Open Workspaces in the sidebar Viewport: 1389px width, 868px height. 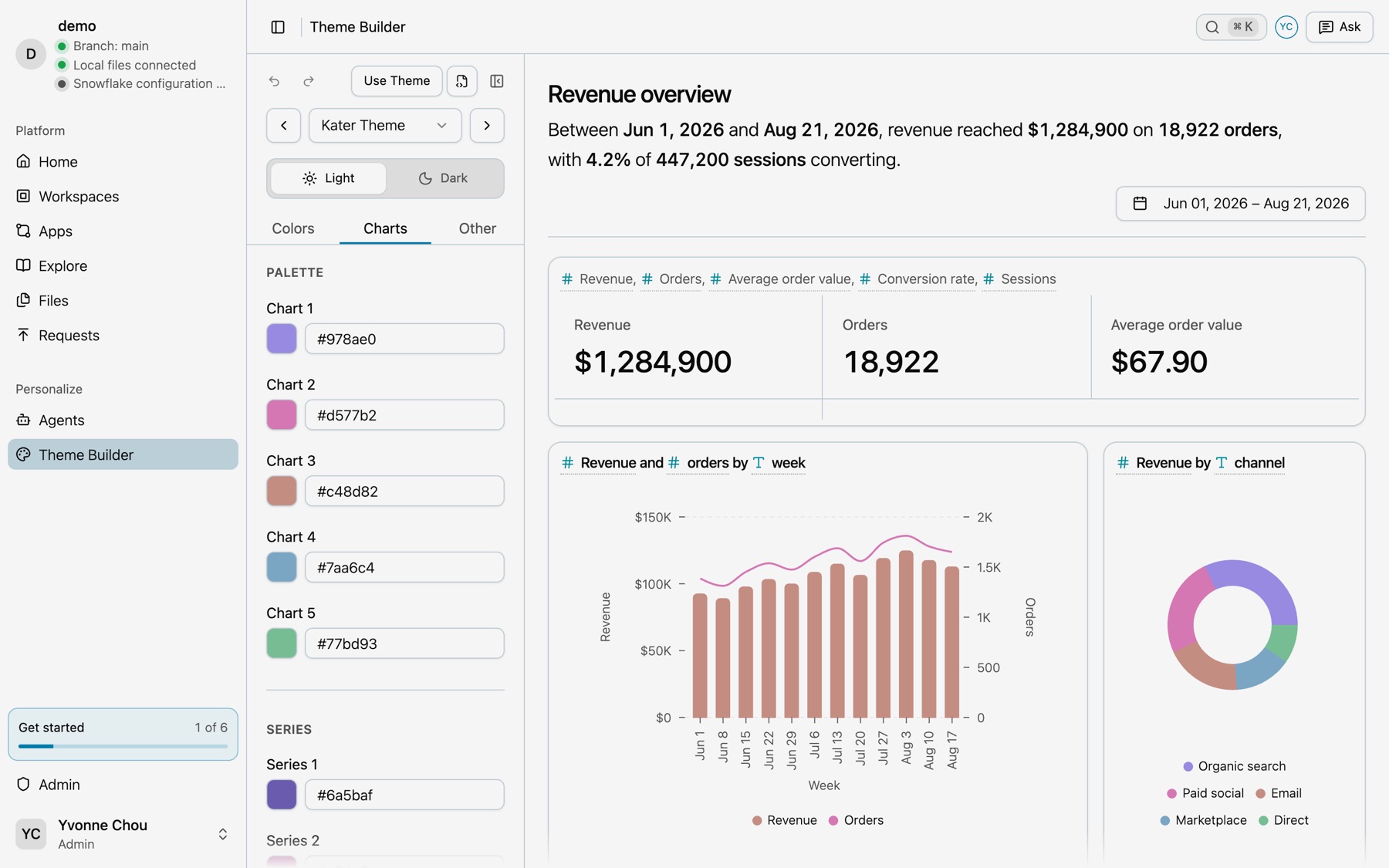coord(123,197)
